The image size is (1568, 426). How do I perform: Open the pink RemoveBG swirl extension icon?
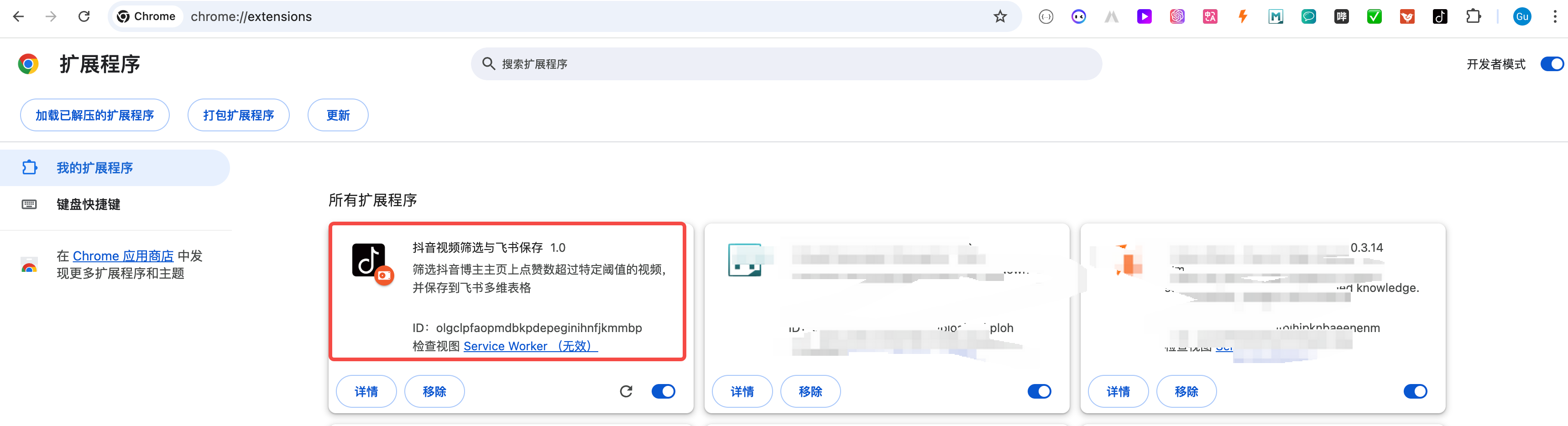pyautogui.click(x=1177, y=16)
